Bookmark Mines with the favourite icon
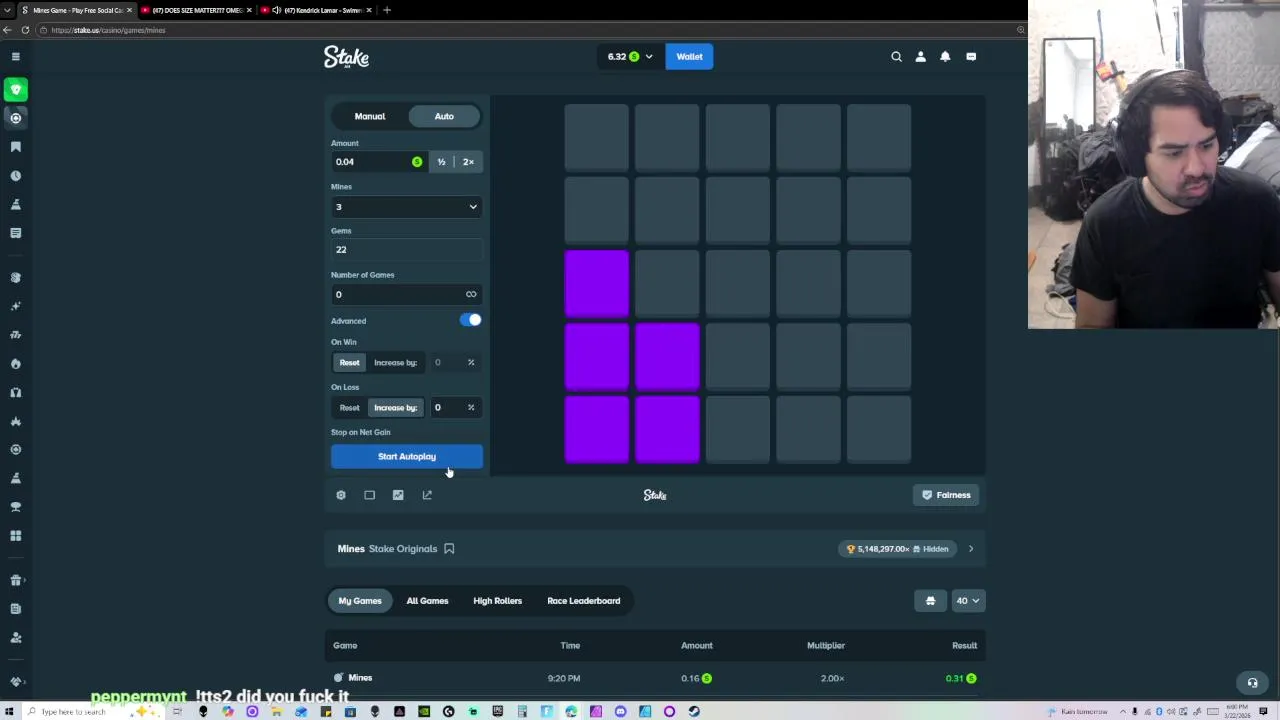The height and width of the screenshot is (720, 1280). 449,549
